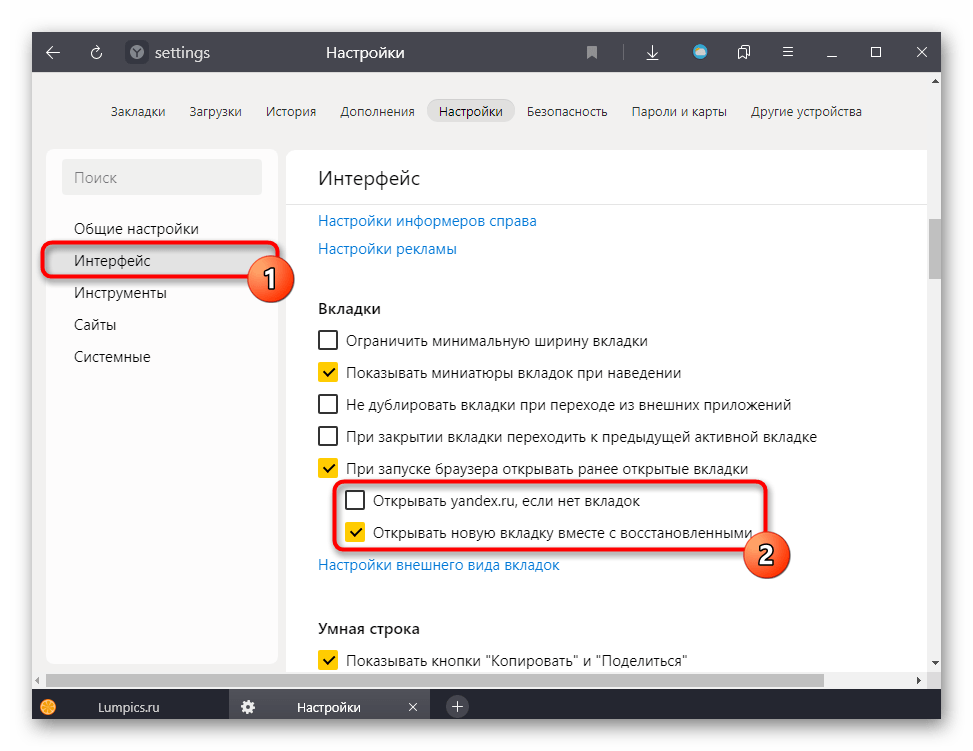
Task: Click the Yandex logo icon in address bar
Action: coord(137,53)
